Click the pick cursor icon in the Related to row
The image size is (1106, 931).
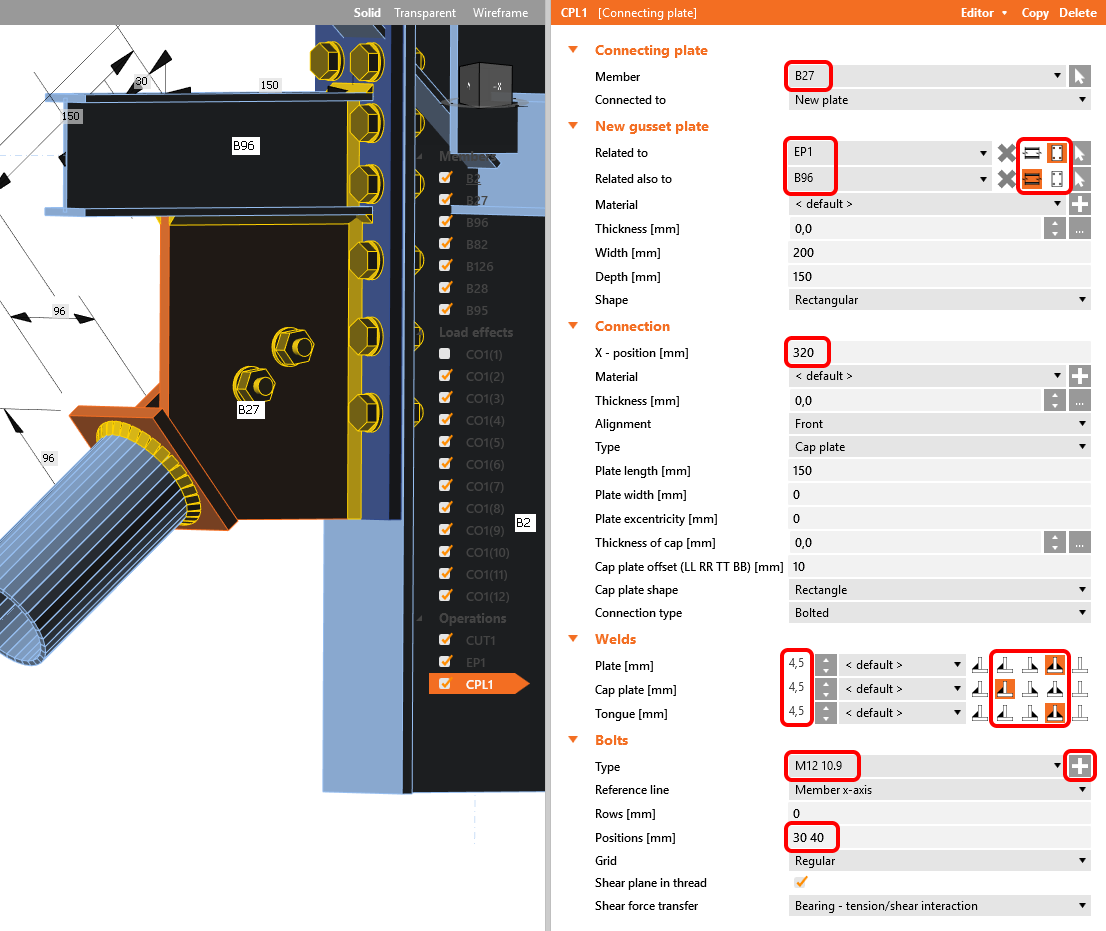[x=1079, y=152]
